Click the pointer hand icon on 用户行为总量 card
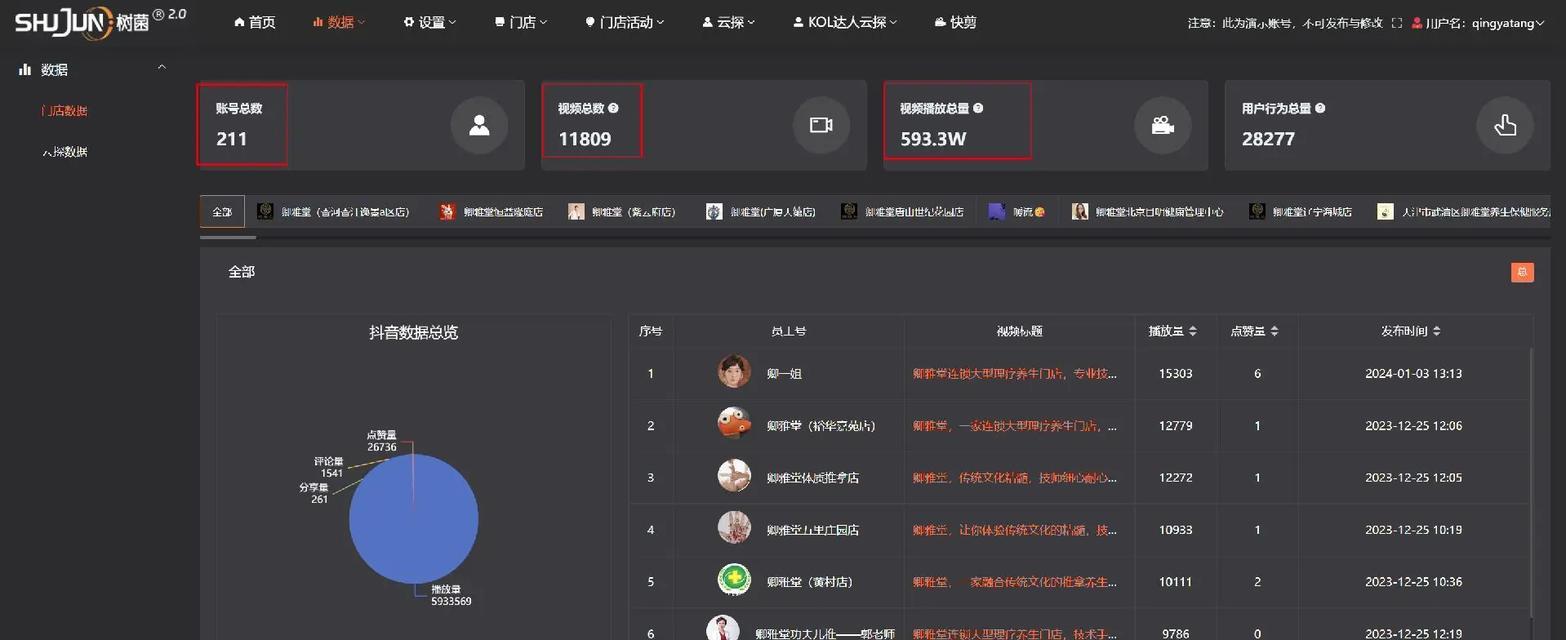 [1505, 125]
